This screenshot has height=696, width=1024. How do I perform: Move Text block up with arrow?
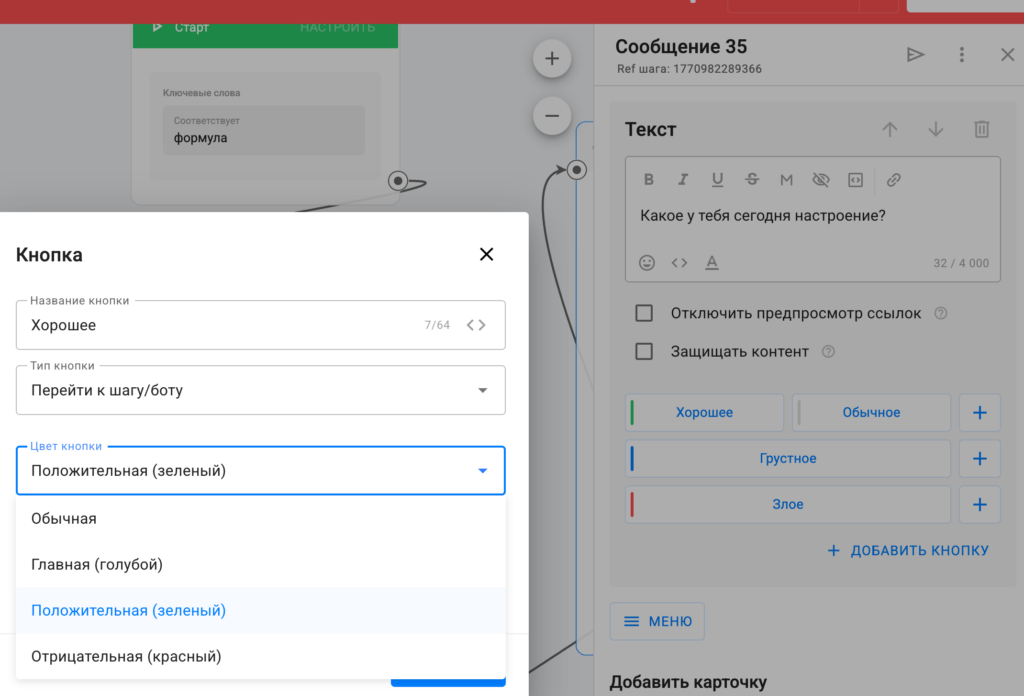tap(890, 129)
